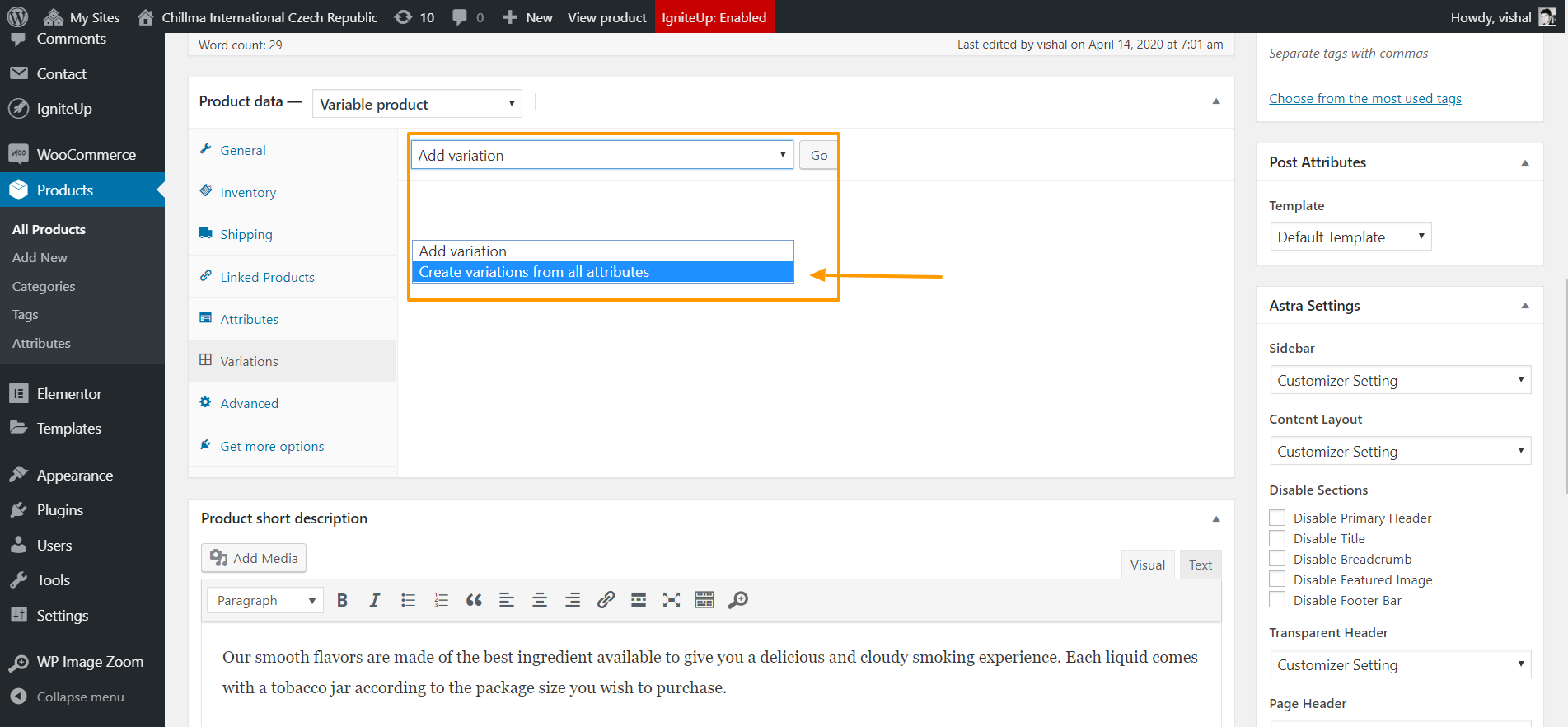Align text center in short description editor

[x=540, y=600]
